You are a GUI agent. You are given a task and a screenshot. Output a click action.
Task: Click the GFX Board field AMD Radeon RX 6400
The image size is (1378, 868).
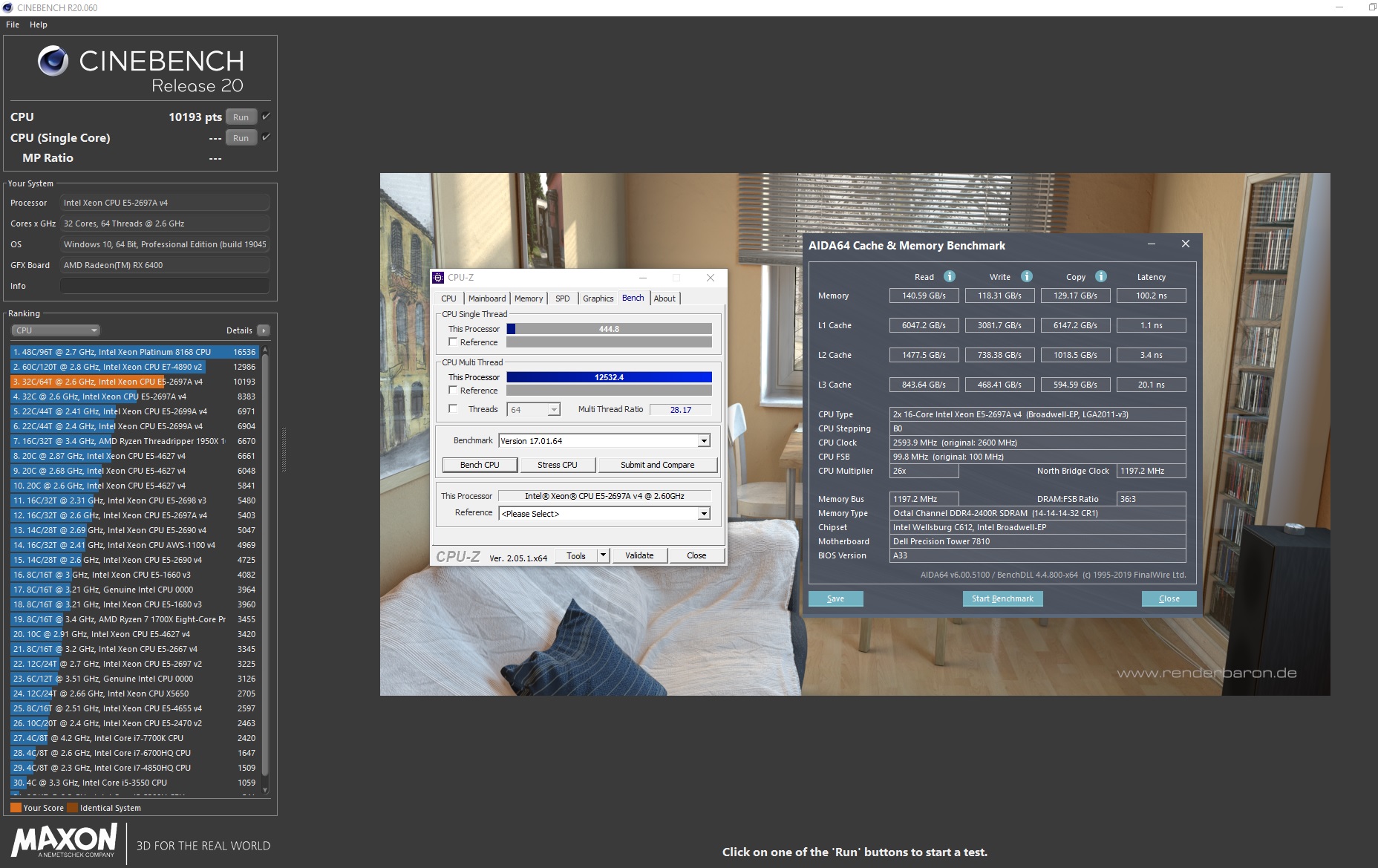click(x=165, y=265)
